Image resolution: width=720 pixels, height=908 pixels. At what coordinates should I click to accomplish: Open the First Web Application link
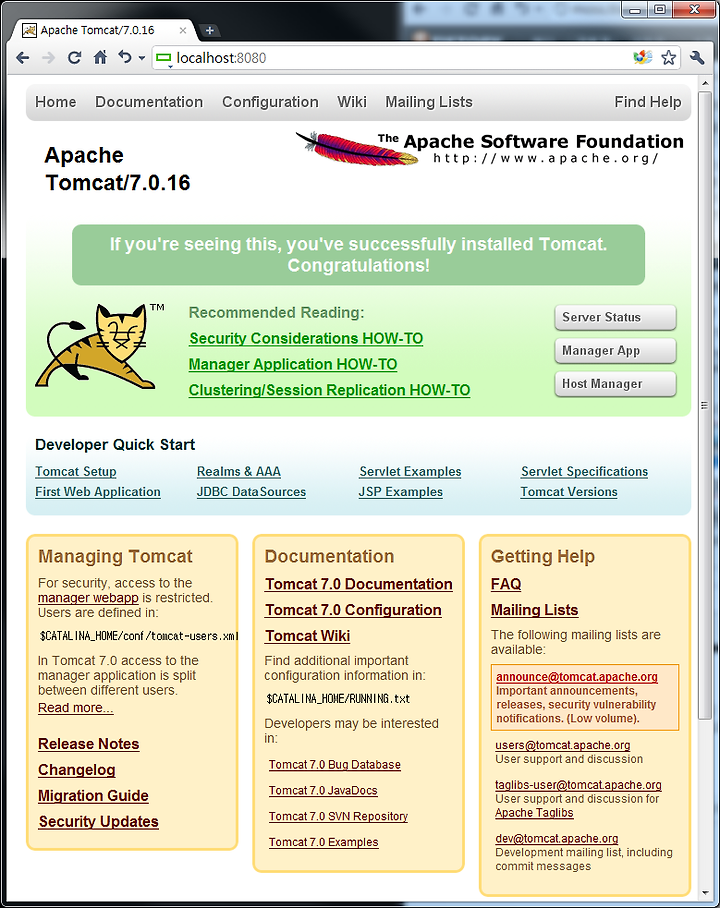(x=98, y=492)
